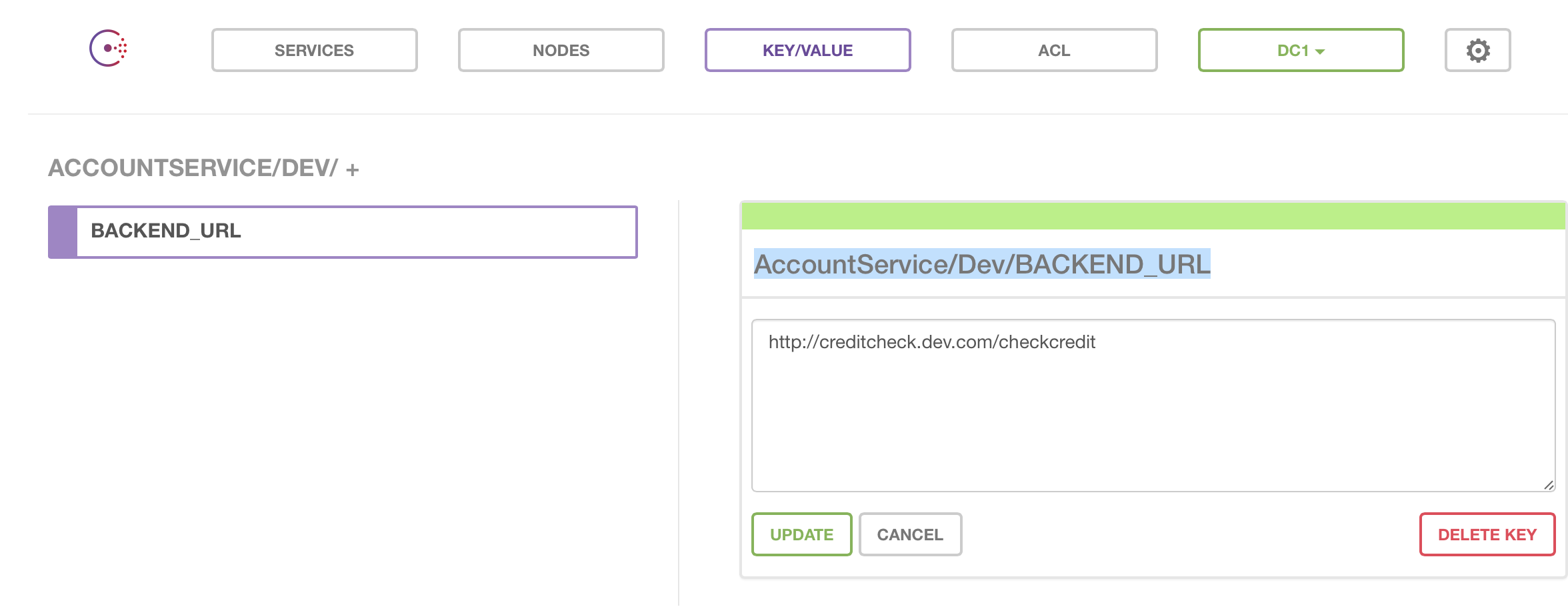Click the creditcheck URL text in value field
The width and height of the screenshot is (1568, 607).
coord(931,342)
